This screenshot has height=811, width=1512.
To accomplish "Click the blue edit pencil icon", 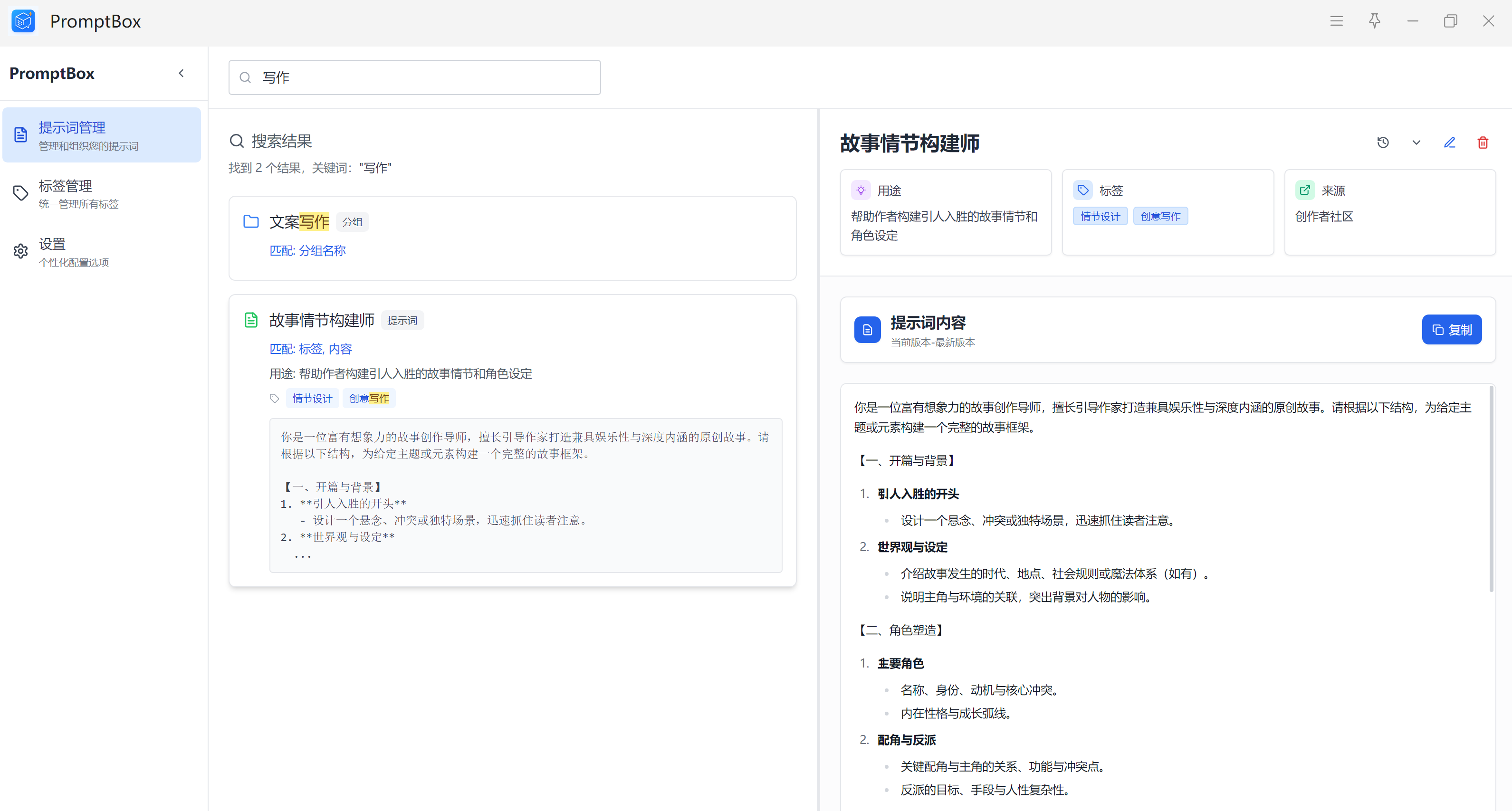I will coord(1449,143).
